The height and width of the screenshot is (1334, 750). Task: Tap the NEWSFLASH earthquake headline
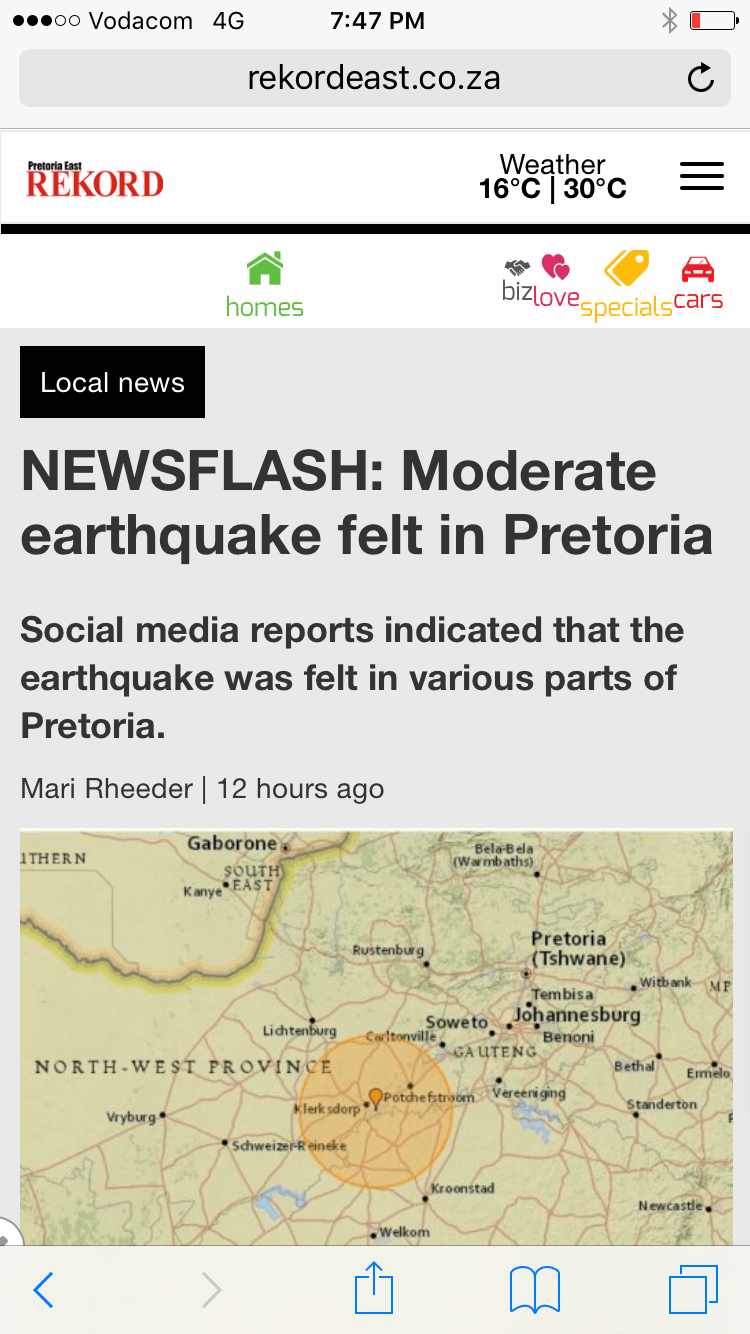coord(366,503)
